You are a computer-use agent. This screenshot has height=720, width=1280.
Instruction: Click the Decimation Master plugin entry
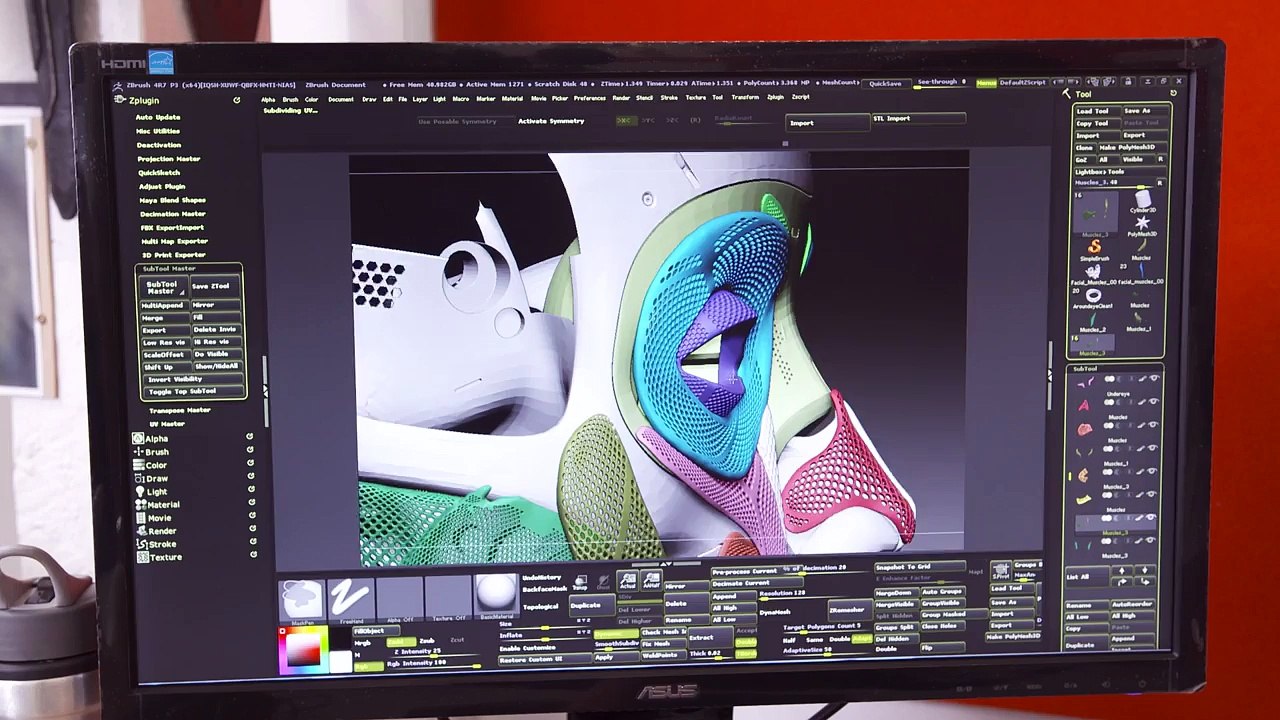pyautogui.click(x=173, y=214)
